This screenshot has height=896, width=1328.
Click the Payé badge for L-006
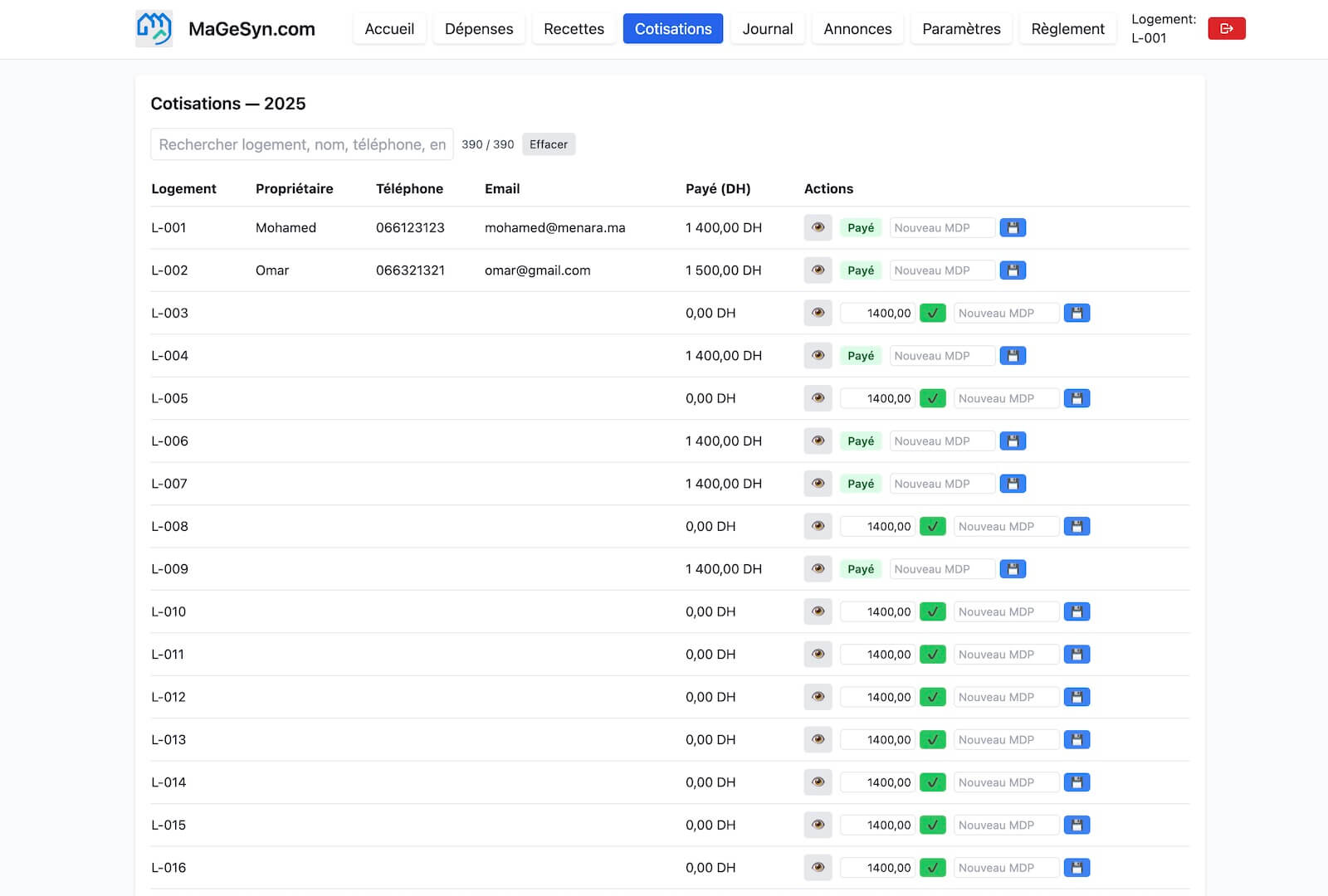[860, 441]
